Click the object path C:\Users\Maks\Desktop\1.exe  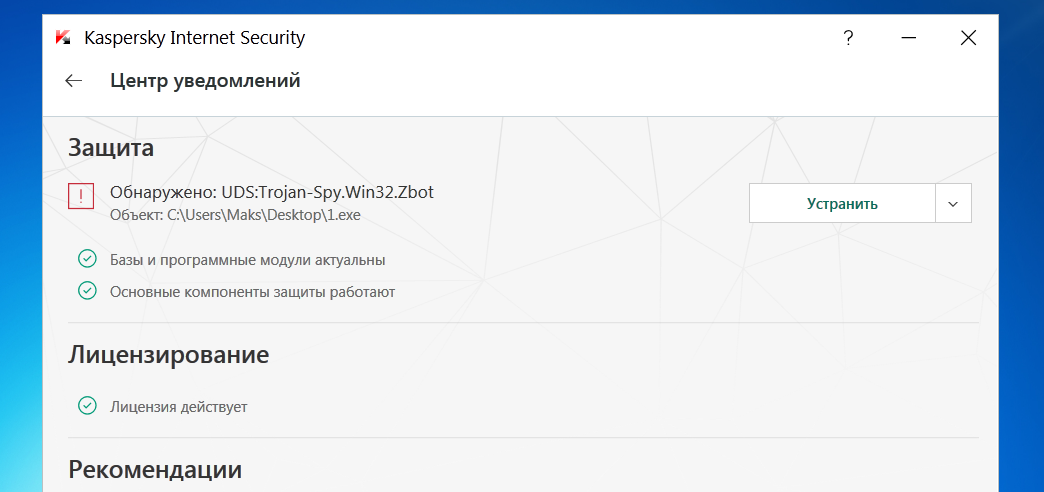tap(235, 215)
